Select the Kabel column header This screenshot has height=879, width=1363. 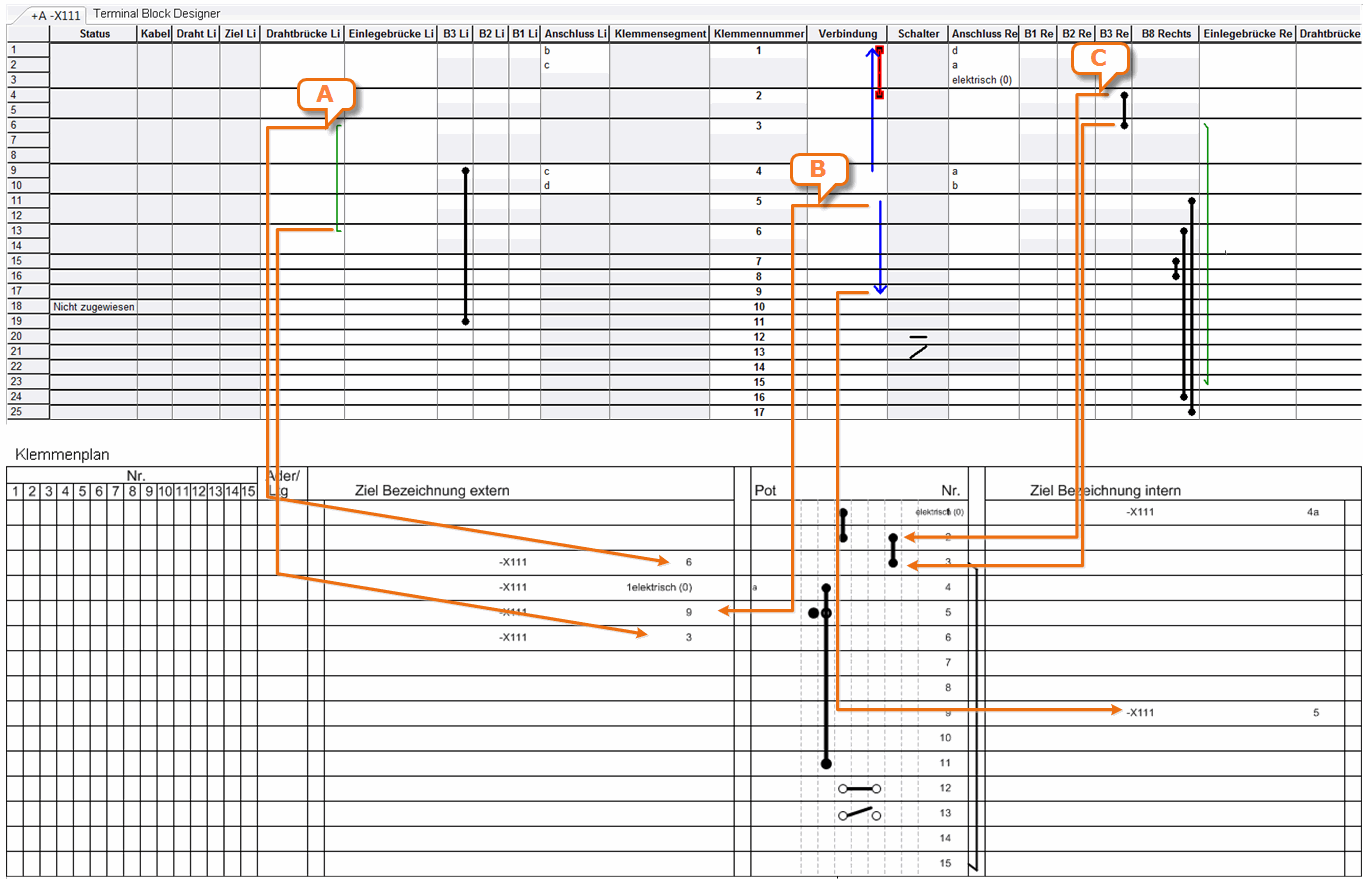coord(155,34)
